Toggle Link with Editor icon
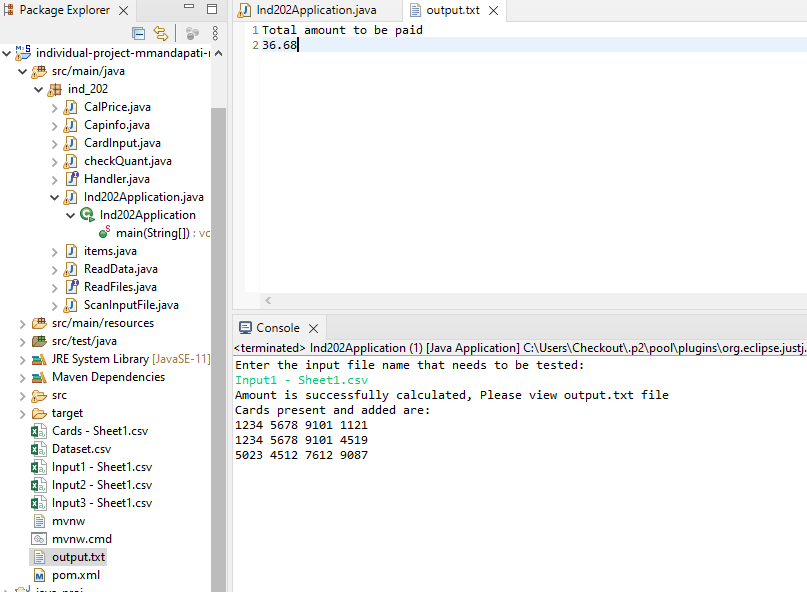This screenshot has height=592, width=807. pyautogui.click(x=161, y=34)
